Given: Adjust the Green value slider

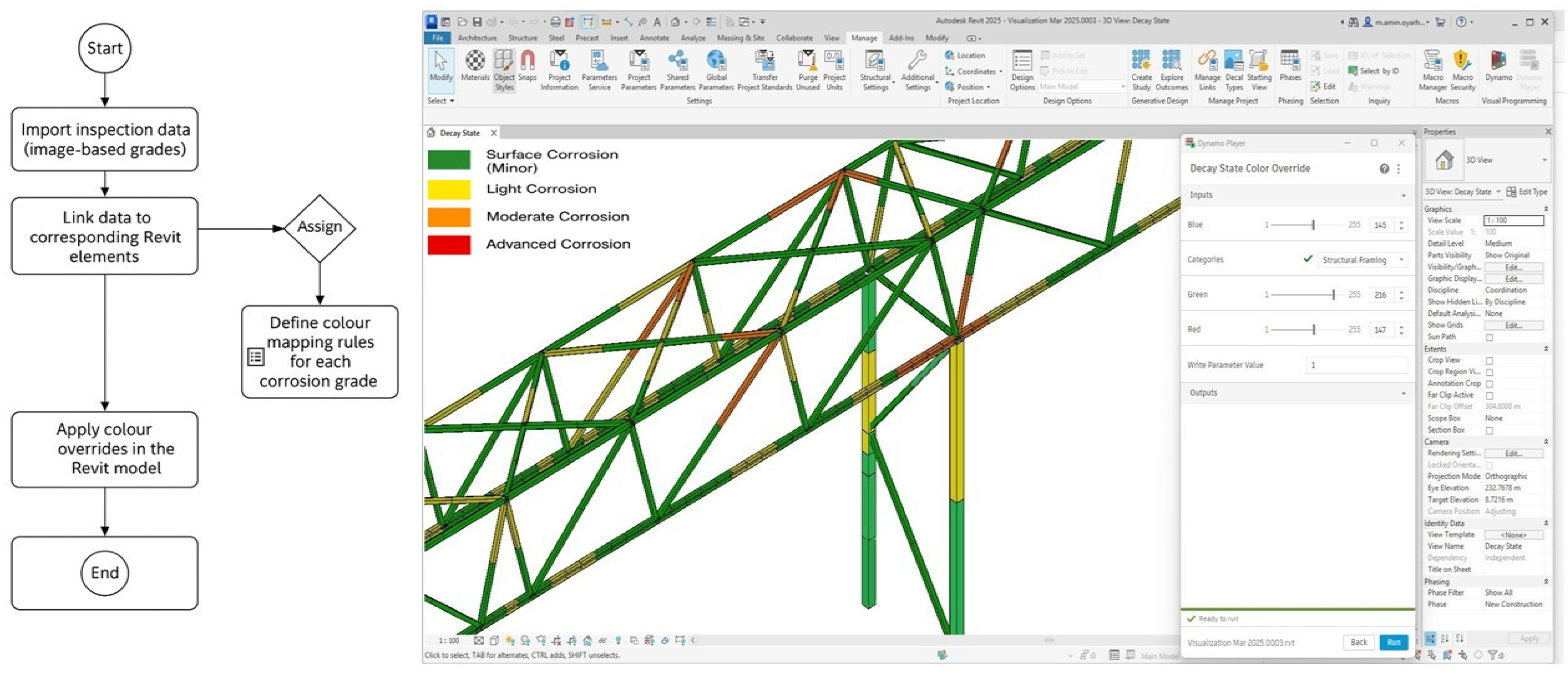Looking at the screenshot, I should 1334,295.
